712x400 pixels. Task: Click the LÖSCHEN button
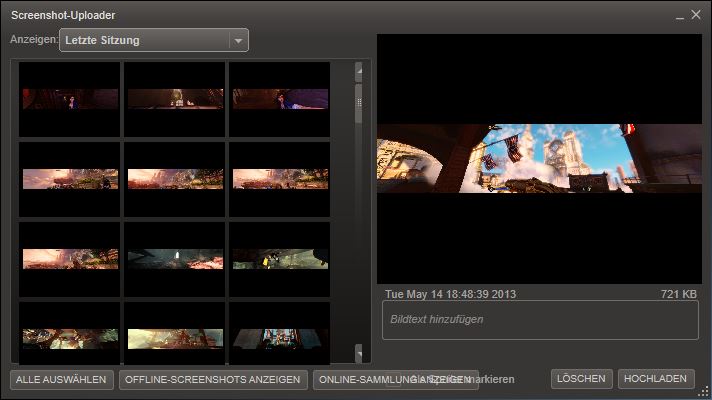click(x=582, y=379)
